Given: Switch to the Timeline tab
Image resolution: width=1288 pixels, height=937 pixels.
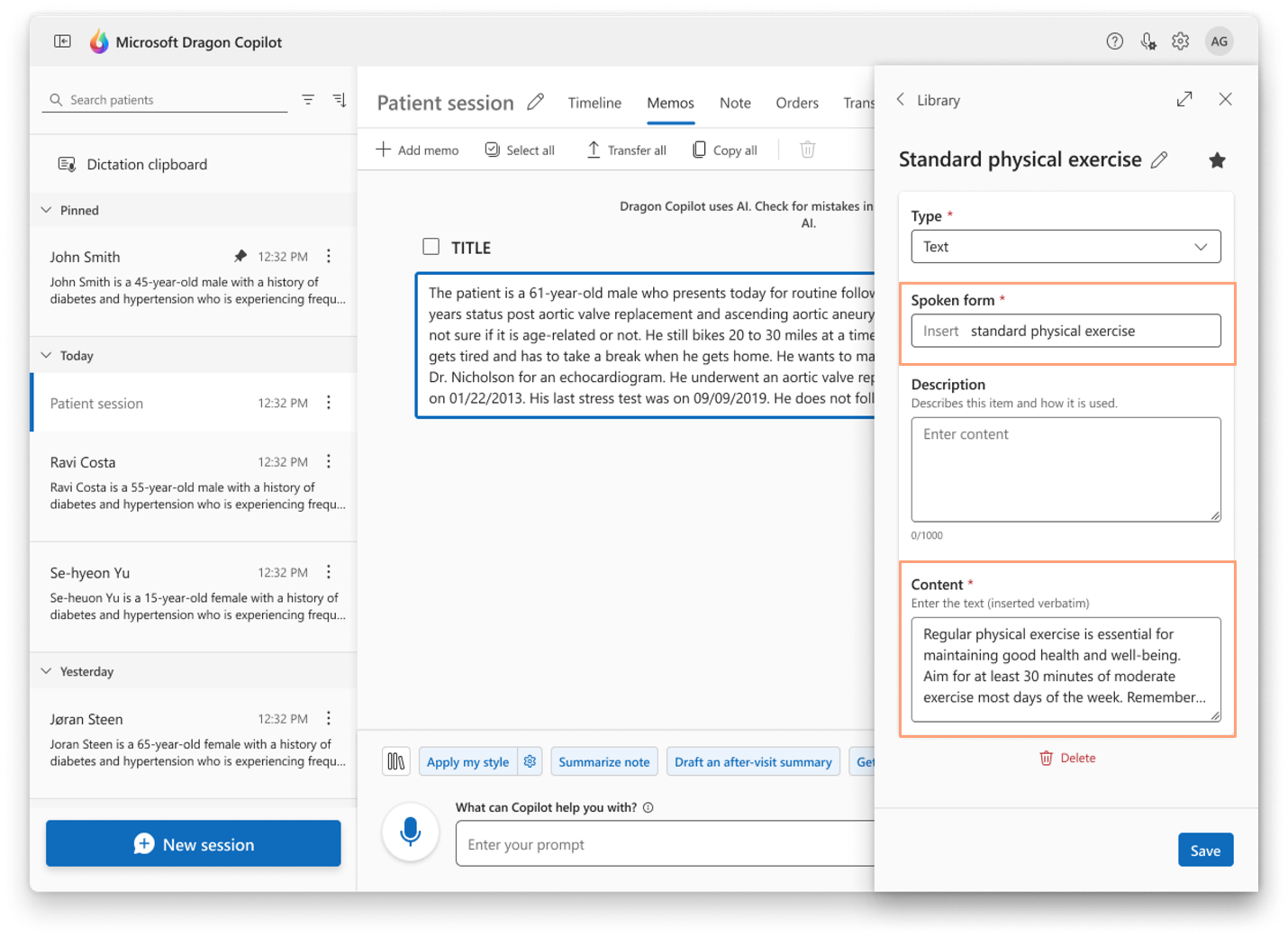Looking at the screenshot, I should click(x=594, y=103).
